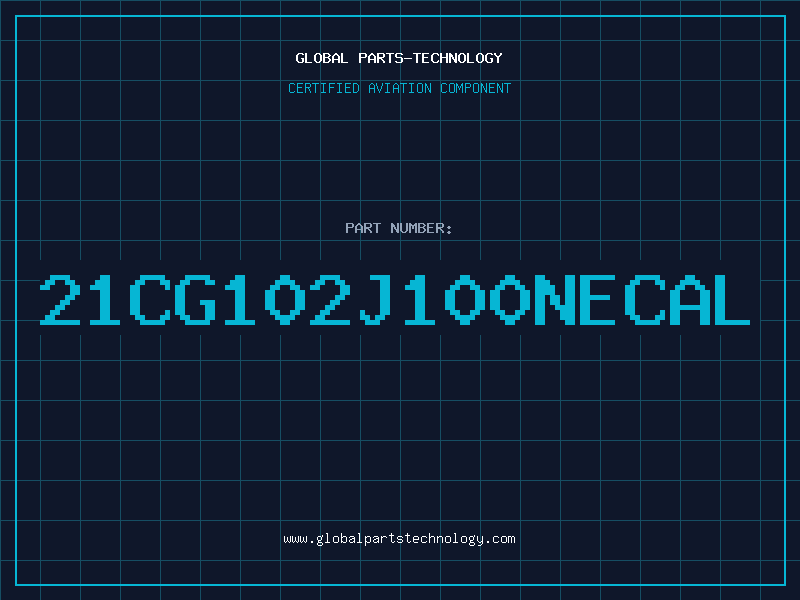This screenshot has width=800, height=600.
Task: Click the PART NUMBER: label
Action: tap(399, 228)
